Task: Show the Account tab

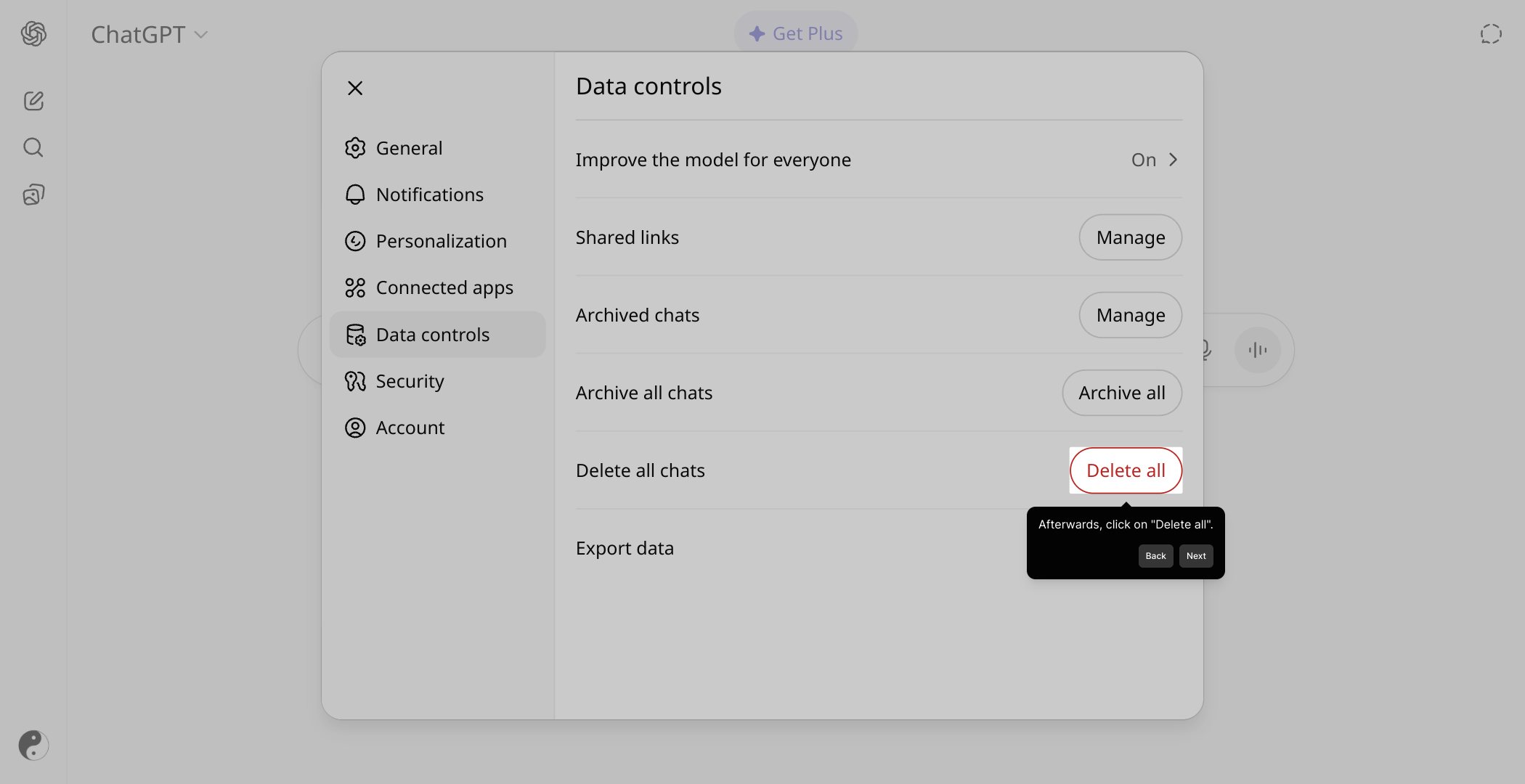Action: tap(437, 428)
